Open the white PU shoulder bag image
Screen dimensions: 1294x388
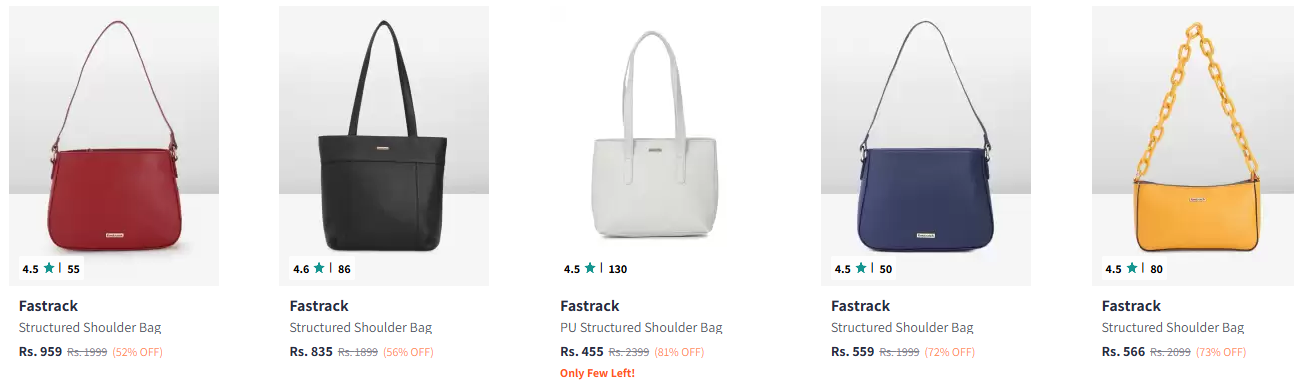point(654,146)
